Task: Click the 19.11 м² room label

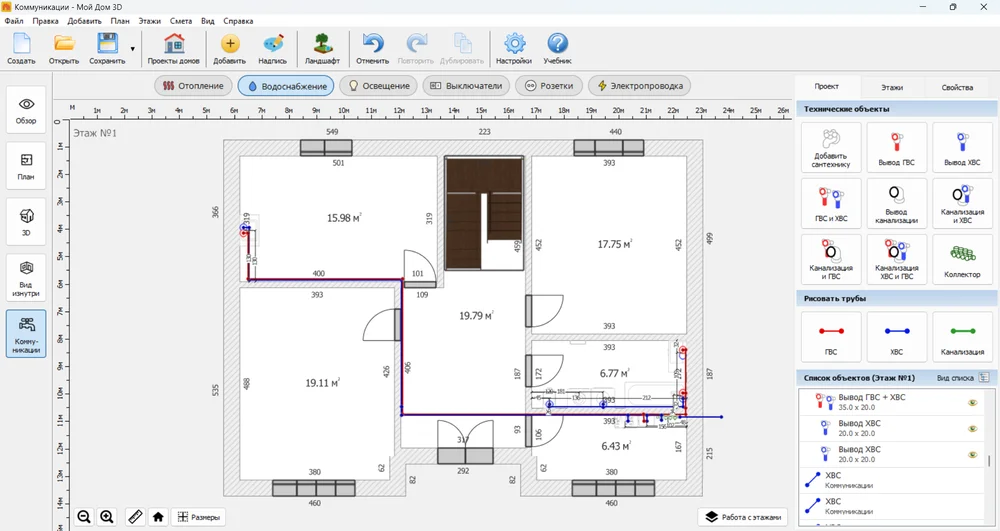Action: [x=322, y=383]
